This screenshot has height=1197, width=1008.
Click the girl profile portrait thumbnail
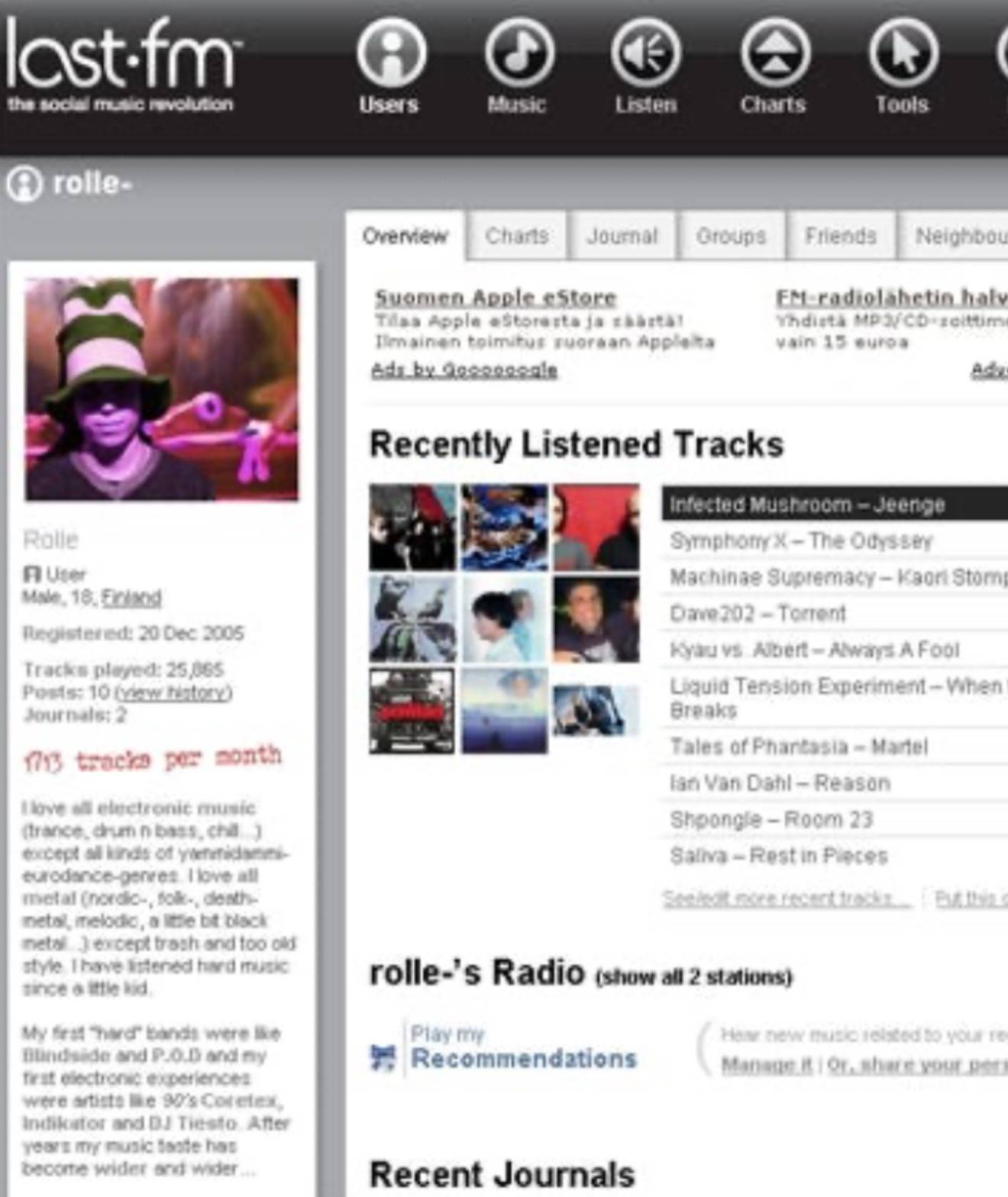point(505,619)
